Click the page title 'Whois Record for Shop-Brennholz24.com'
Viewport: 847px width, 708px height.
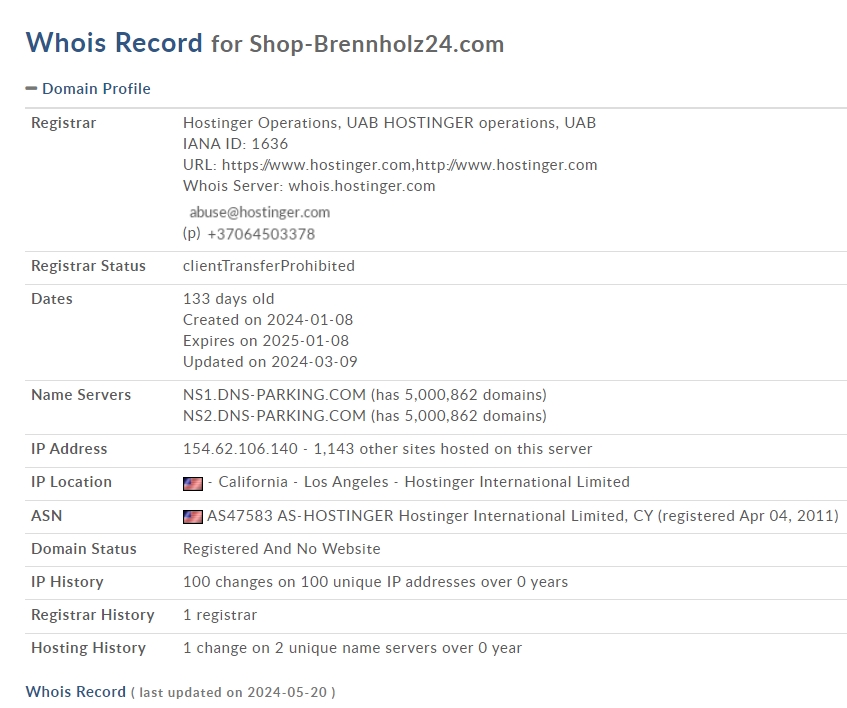(x=265, y=43)
